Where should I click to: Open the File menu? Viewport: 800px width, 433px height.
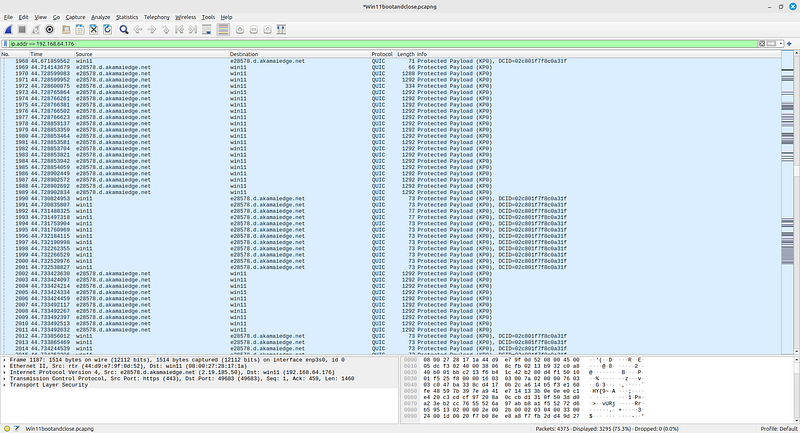tap(8, 17)
